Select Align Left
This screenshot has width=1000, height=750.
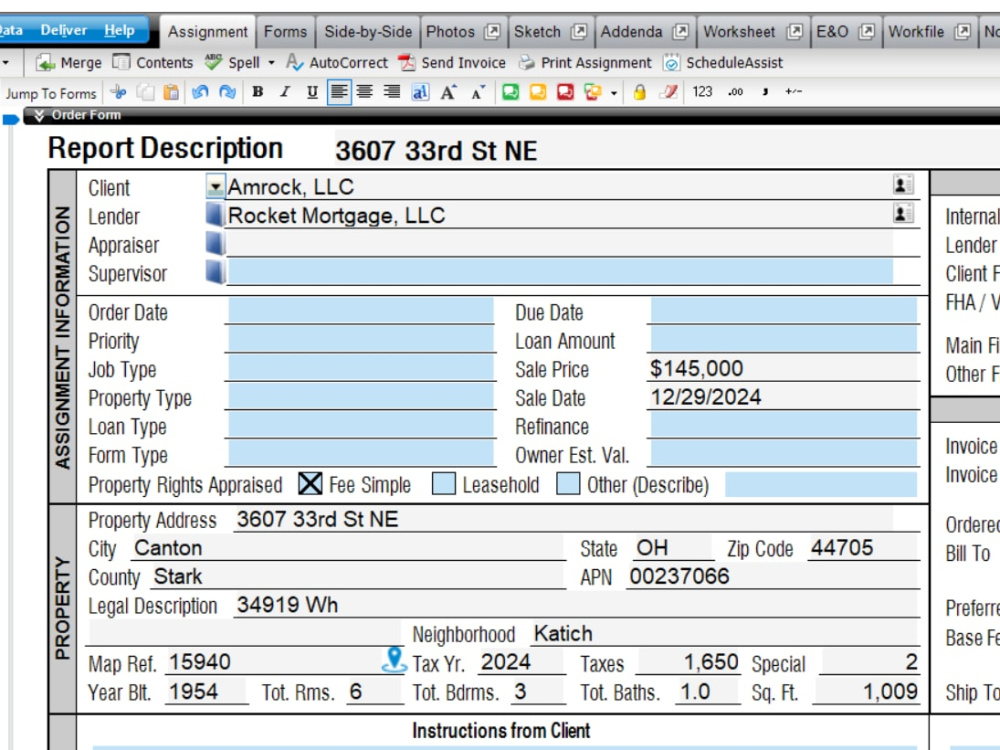(x=339, y=92)
